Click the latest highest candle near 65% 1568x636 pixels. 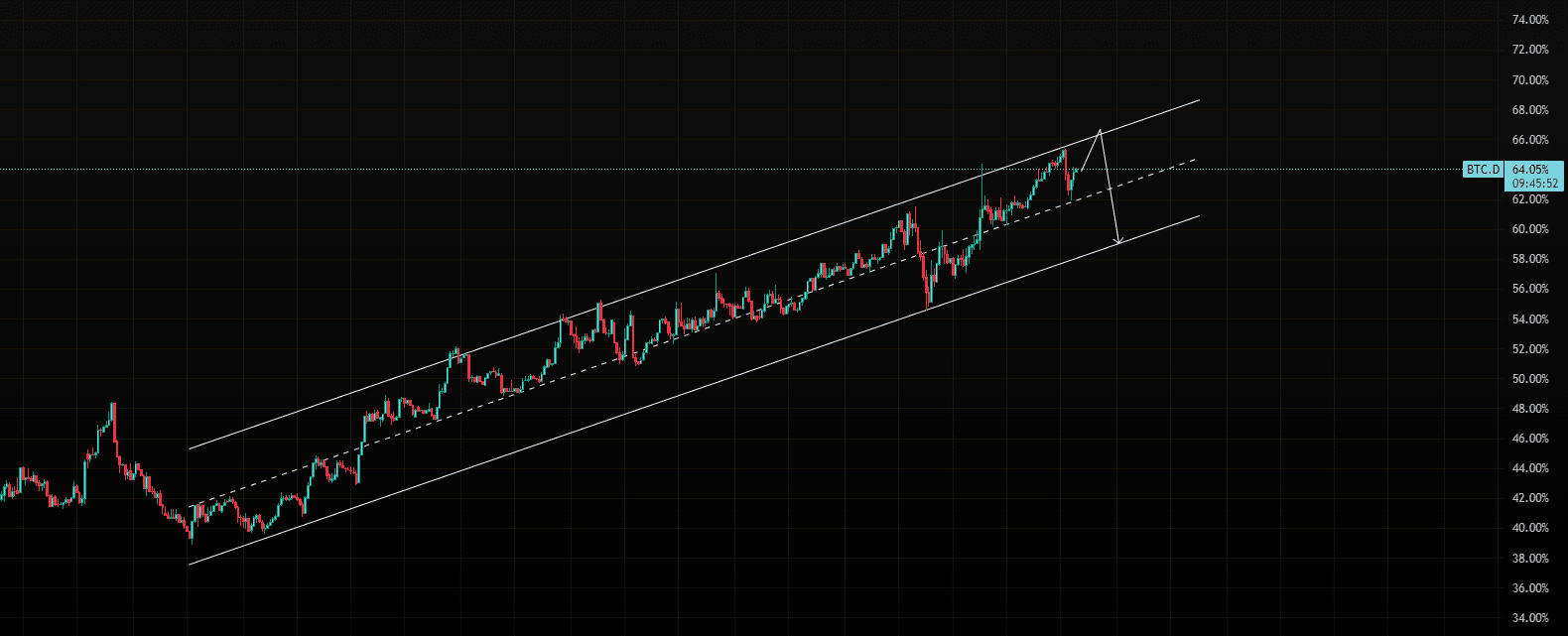[1064, 156]
